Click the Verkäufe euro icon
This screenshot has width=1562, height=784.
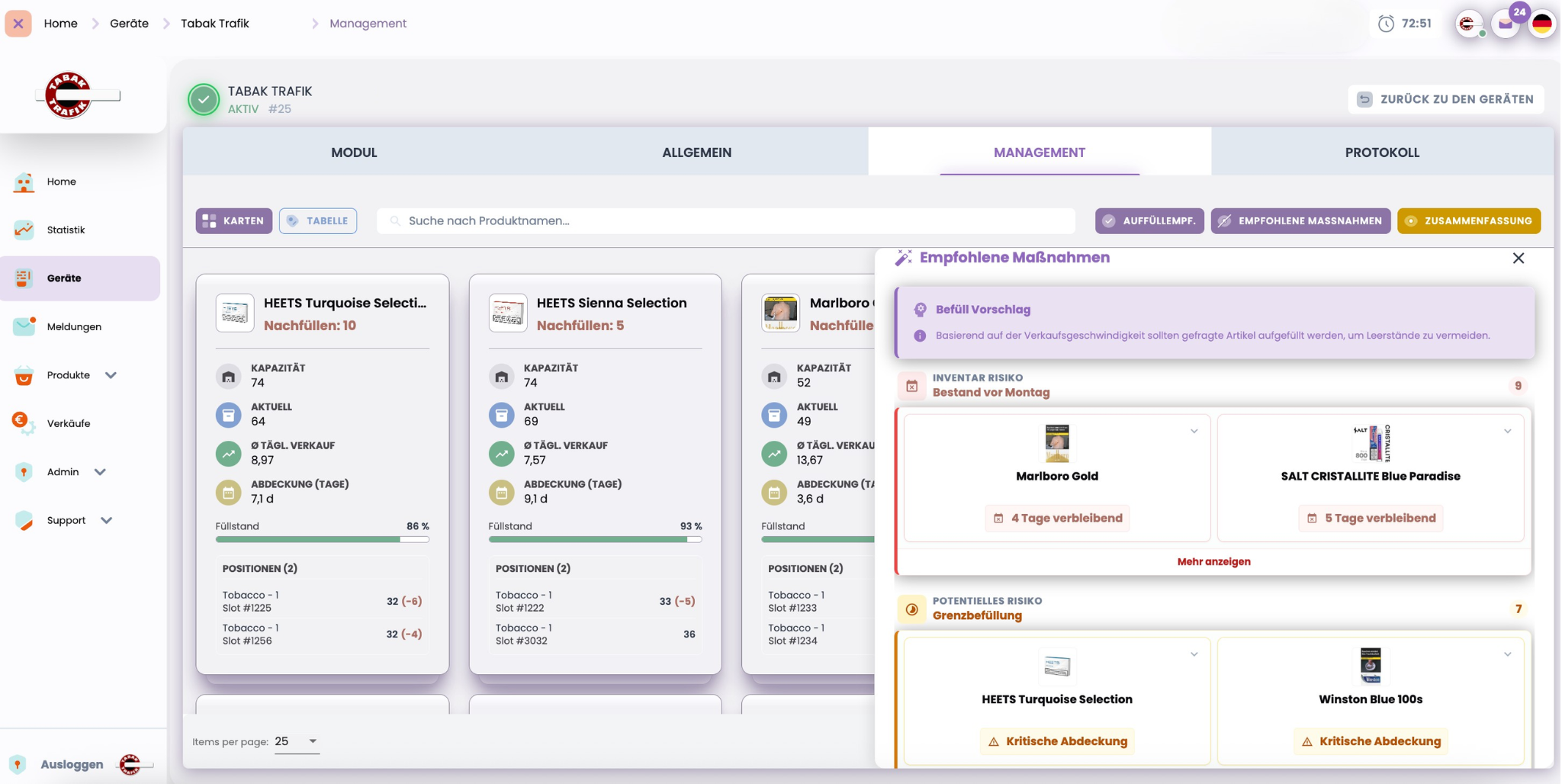pos(22,423)
